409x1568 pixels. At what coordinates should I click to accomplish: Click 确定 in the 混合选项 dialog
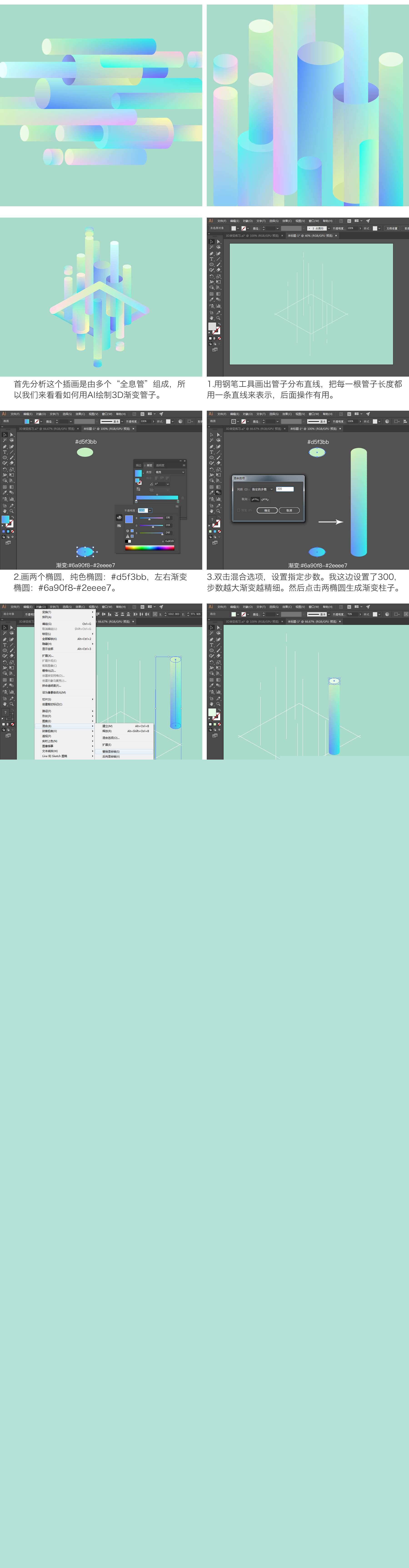point(267,511)
